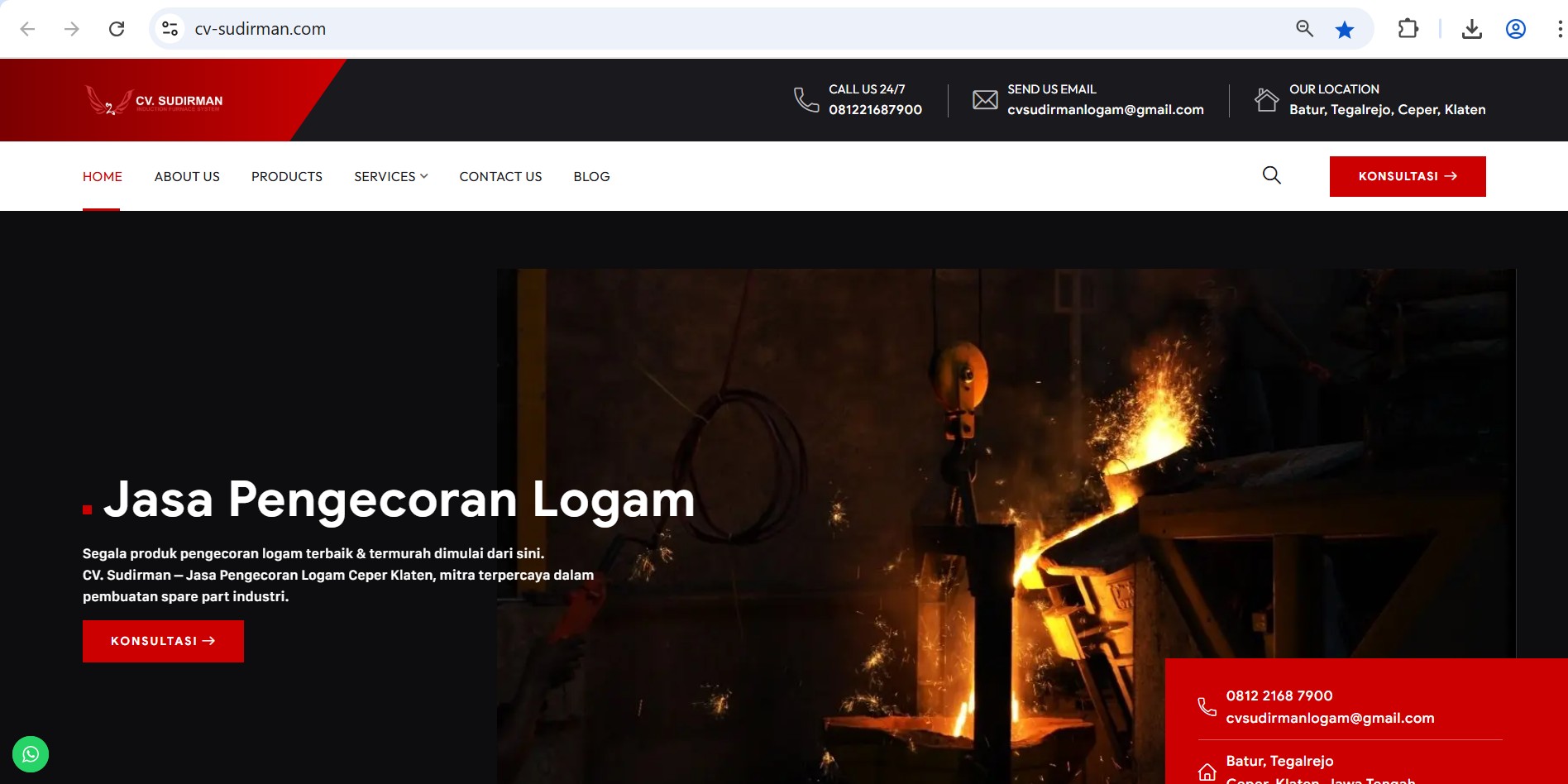Click the browser profile avatar icon
Screen dimensions: 1568x784
[x=1515, y=30]
